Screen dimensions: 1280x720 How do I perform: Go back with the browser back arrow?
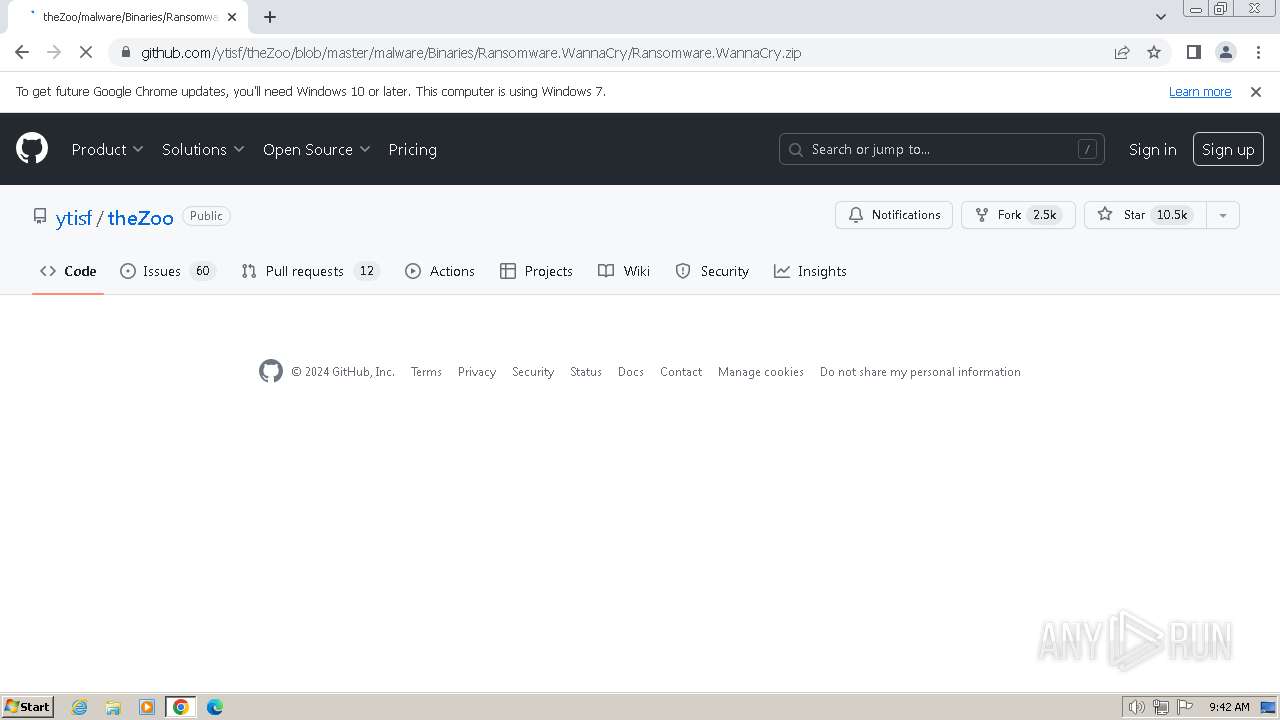point(22,52)
